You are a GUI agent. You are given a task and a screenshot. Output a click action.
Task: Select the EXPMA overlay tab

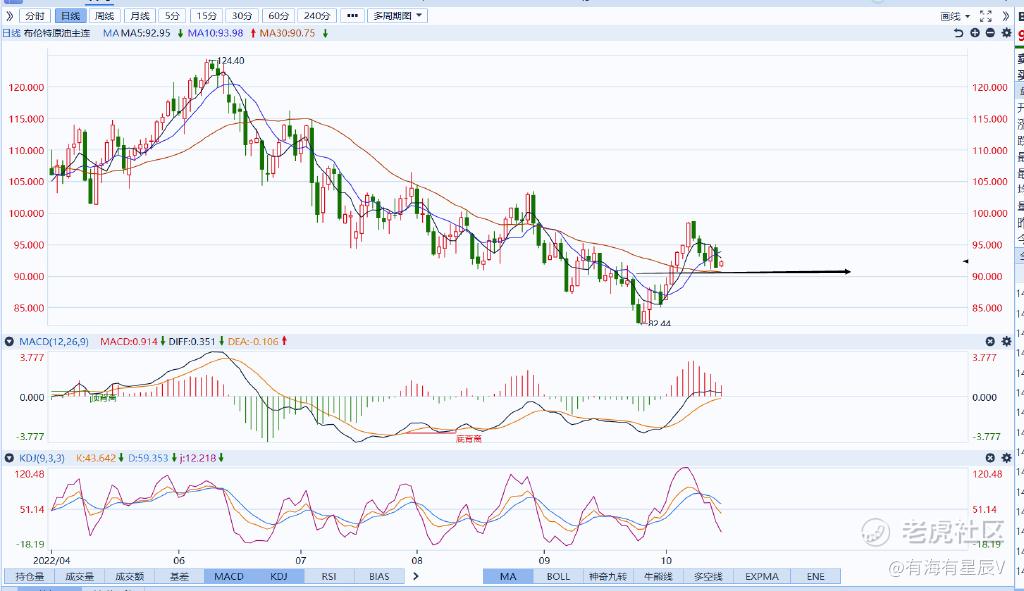click(762, 576)
